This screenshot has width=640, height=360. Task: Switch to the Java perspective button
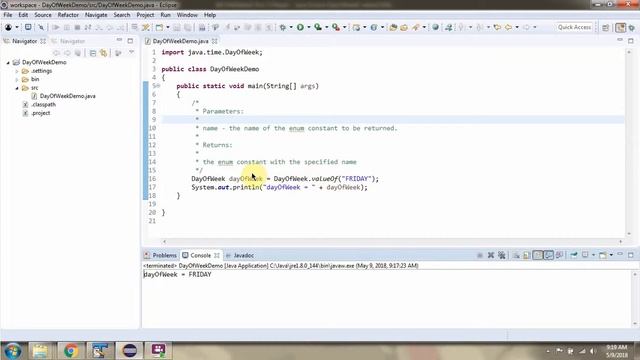pyautogui.click(x=620, y=27)
